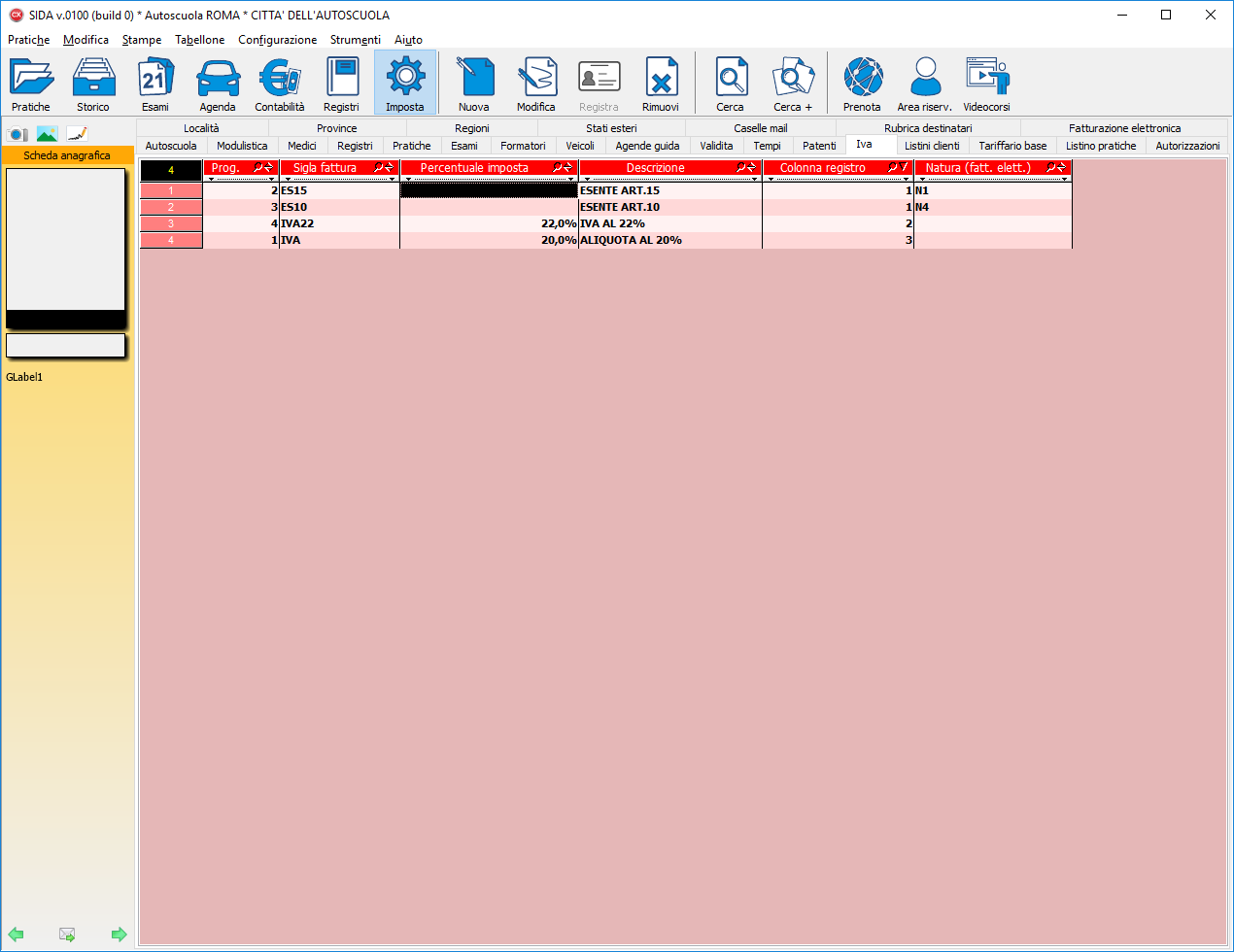Open the Fatturazione elettronica tab
Viewport: 1234px width, 952px height.
1124,128
